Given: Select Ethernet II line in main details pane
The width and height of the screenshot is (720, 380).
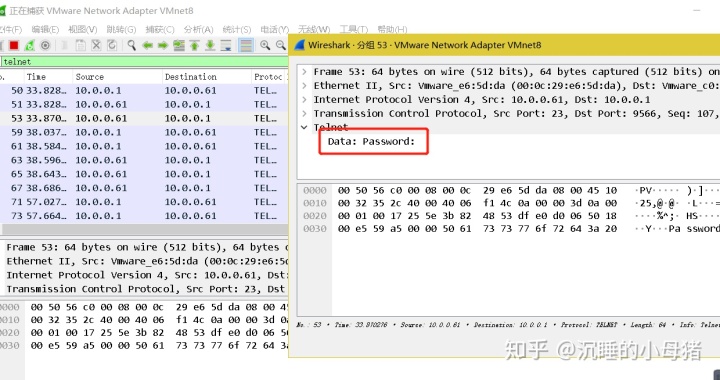Looking at the screenshot, I should pos(147,261).
